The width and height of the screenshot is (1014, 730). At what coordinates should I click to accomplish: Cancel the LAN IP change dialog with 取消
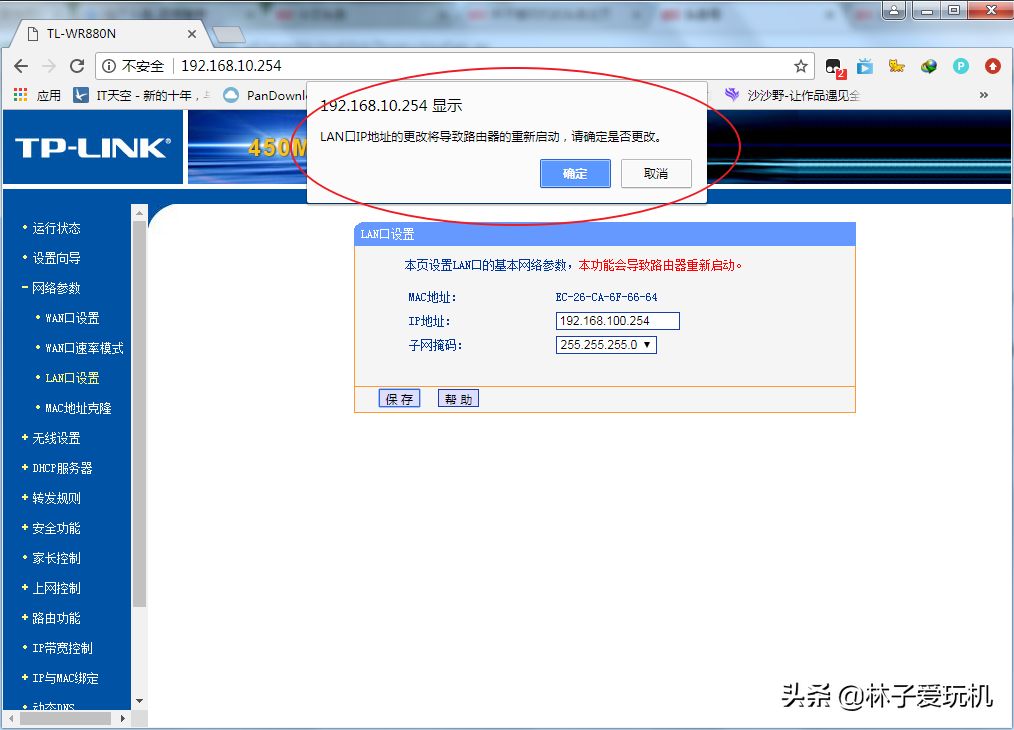coord(656,173)
